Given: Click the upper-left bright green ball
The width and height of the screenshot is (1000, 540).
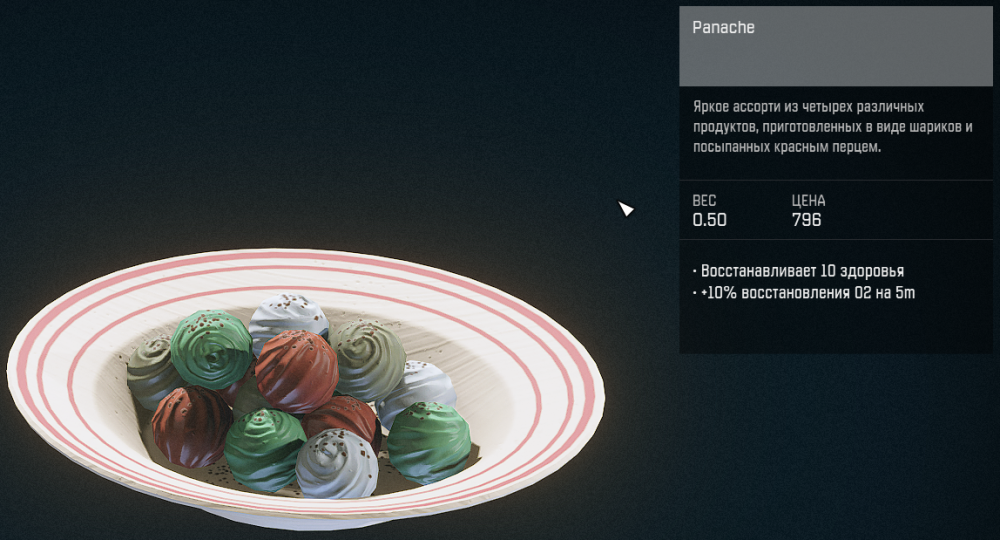Looking at the screenshot, I should coord(211,349).
